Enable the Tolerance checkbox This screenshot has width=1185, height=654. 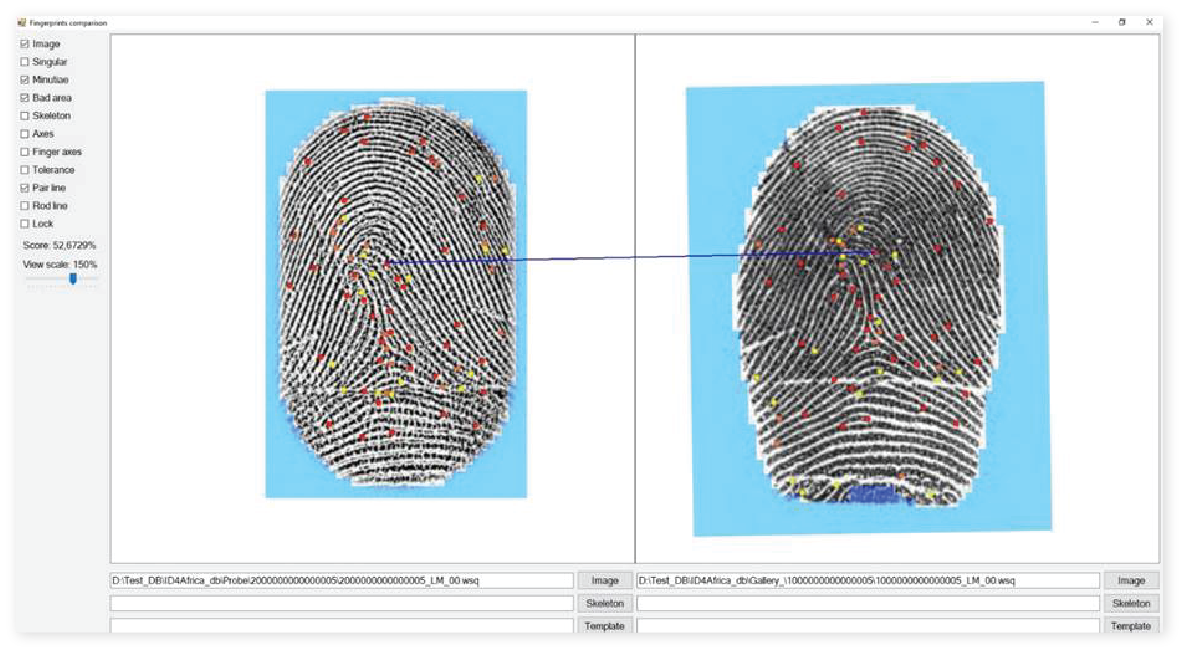25,170
